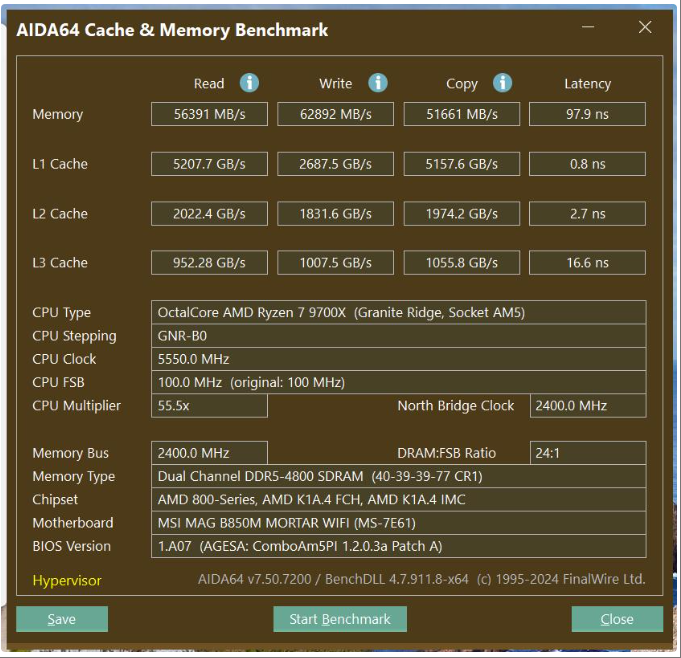Screen dimensions: 681x658
Task: Click Motherboard field MSI MAG B850M MORTAR
Action: [399, 523]
